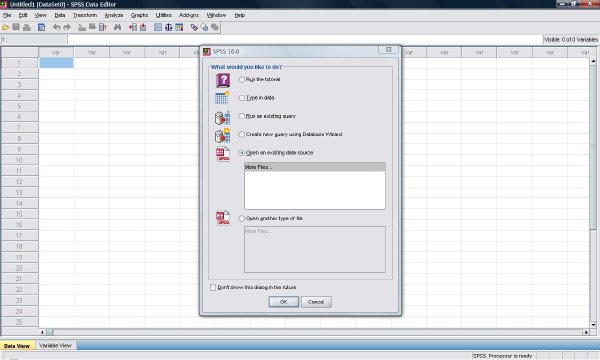Screen dimensions: 600x360
Task: Open the Variables info toolbar icon
Action: click(x=103, y=27)
